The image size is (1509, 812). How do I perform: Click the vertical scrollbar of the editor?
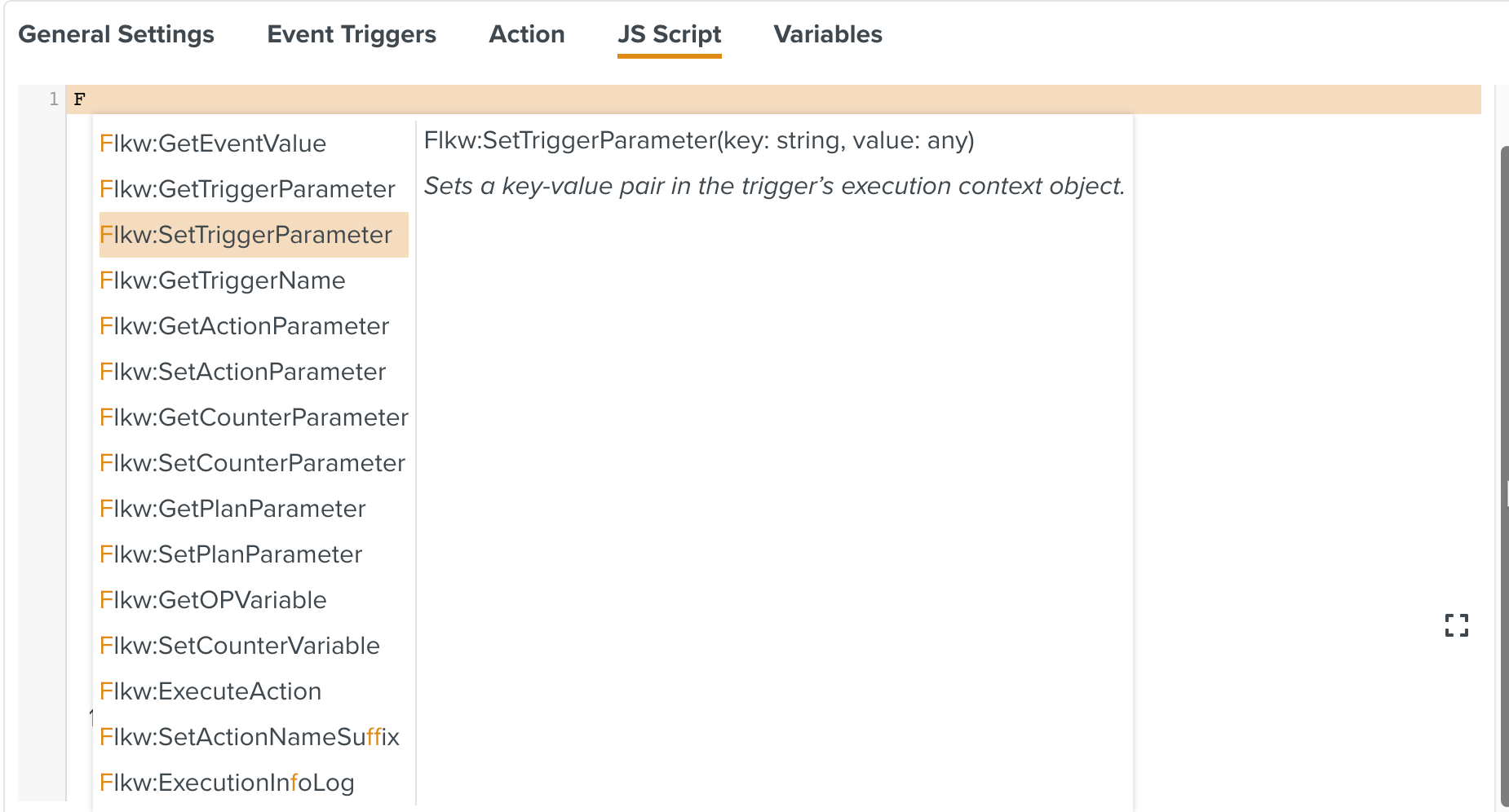click(1504, 473)
